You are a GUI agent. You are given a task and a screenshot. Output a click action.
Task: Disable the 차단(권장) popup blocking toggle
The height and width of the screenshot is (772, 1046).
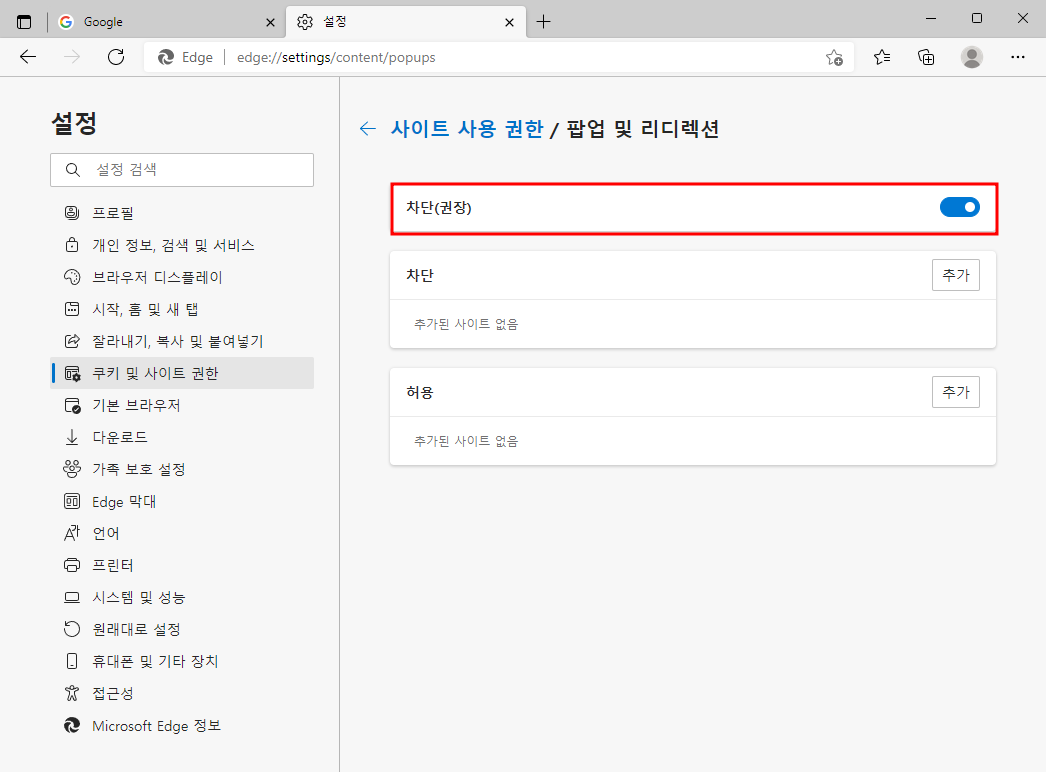(959, 207)
